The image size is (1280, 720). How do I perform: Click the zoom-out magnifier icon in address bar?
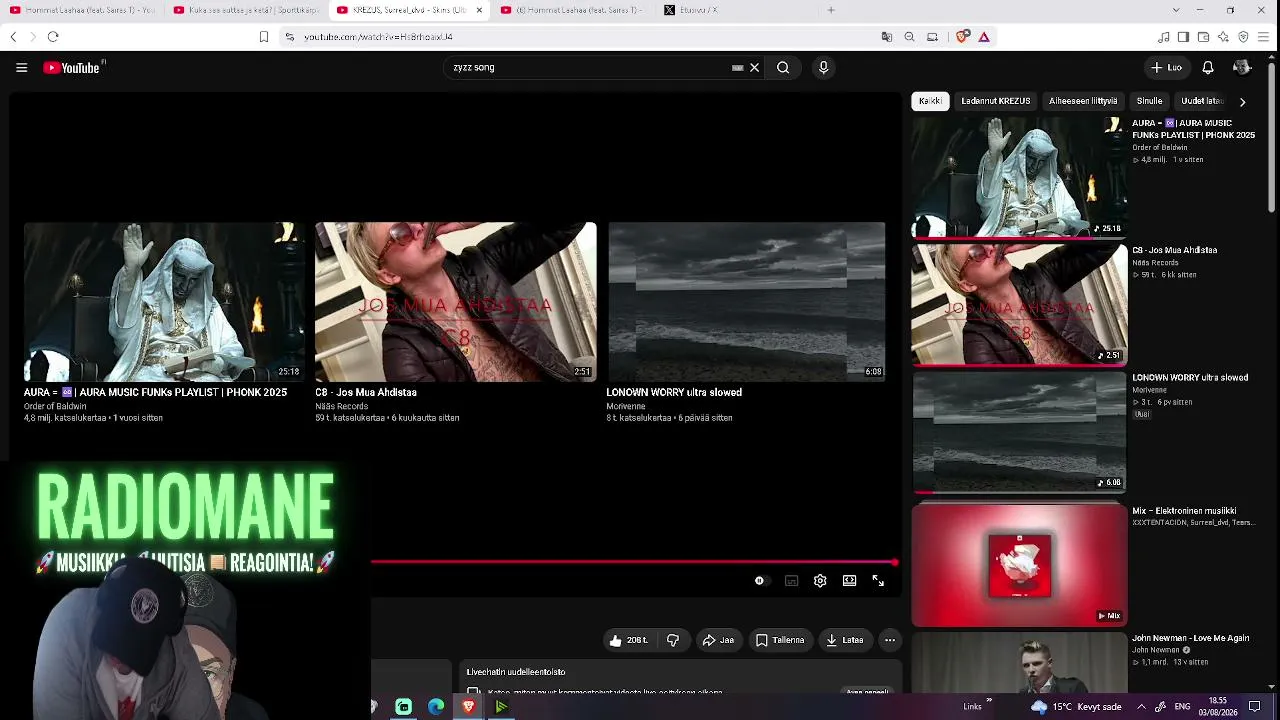(909, 37)
